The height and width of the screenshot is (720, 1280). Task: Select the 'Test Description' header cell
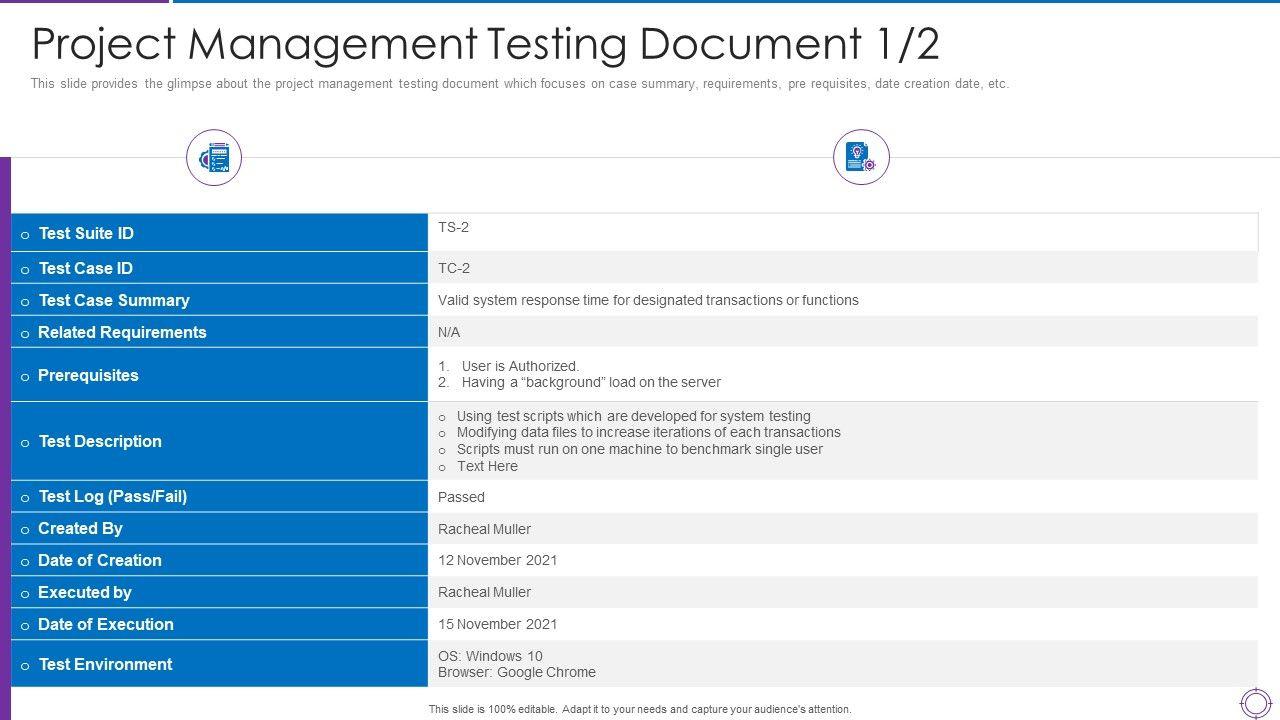coord(219,441)
